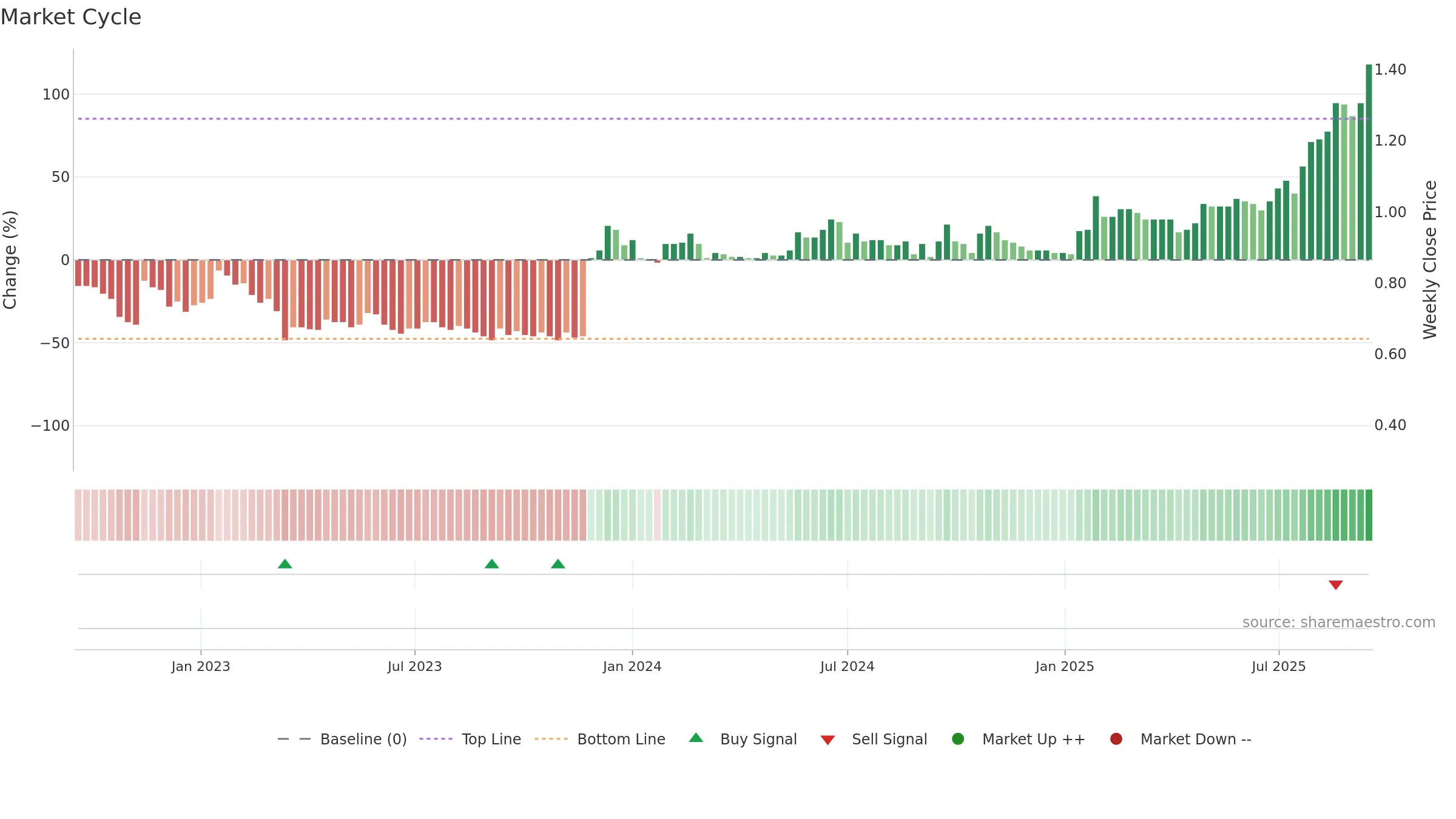Click the purple dotted top line
This screenshot has height=819, width=1456.
[722, 119]
